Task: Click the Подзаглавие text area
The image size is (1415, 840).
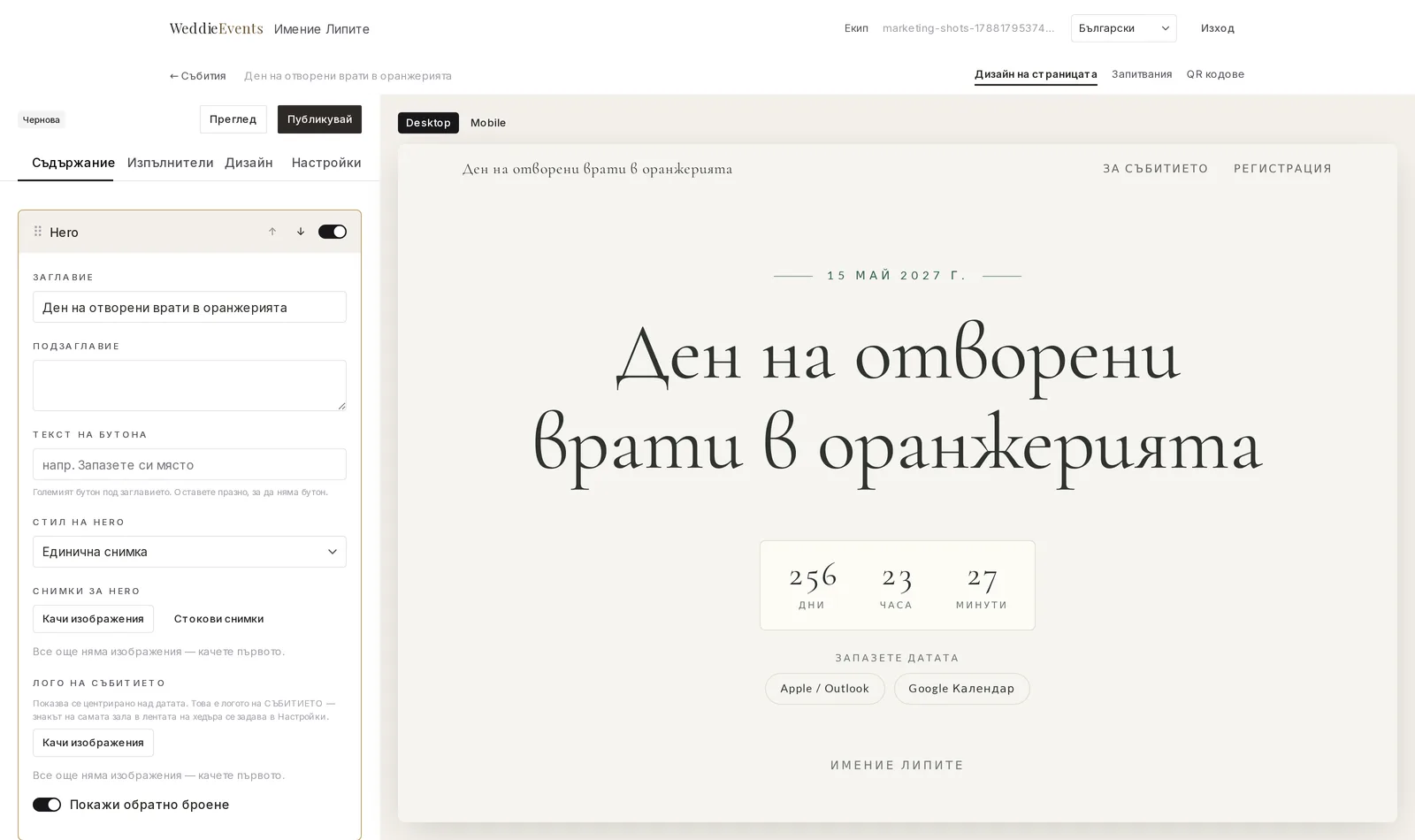Action: pos(189,386)
